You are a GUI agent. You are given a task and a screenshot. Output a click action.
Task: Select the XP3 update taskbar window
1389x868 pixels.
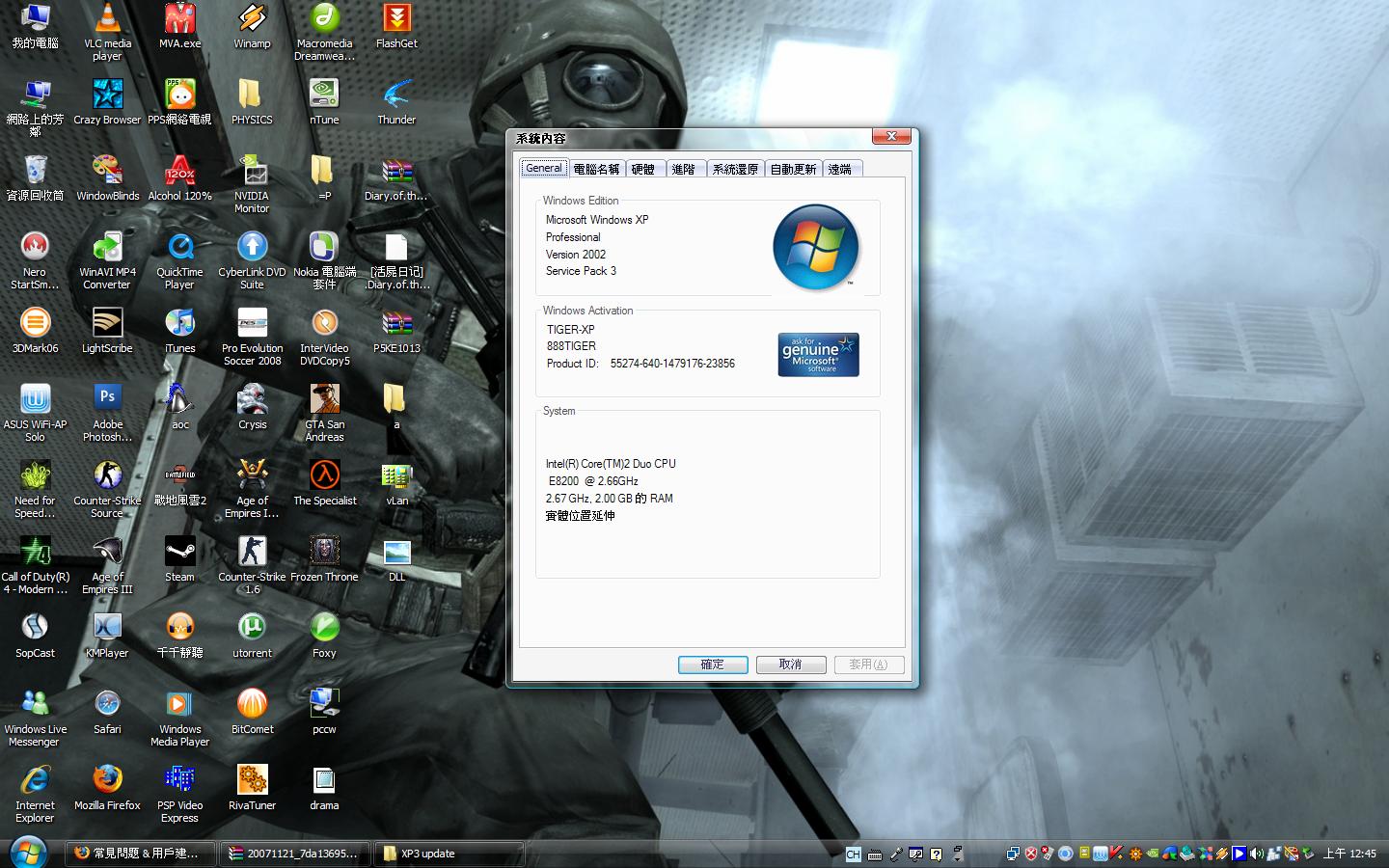pyautogui.click(x=449, y=854)
